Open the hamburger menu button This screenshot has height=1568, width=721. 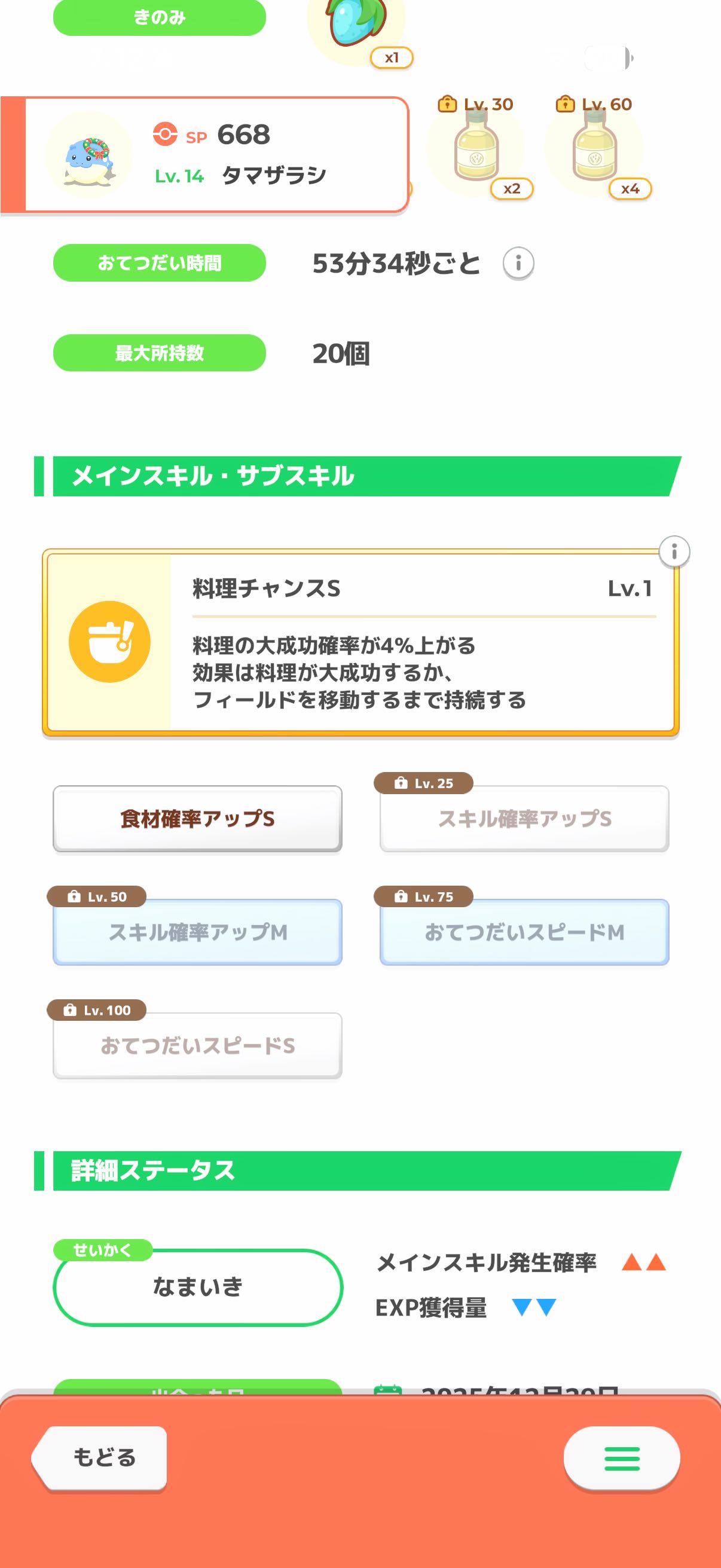[x=621, y=1459]
